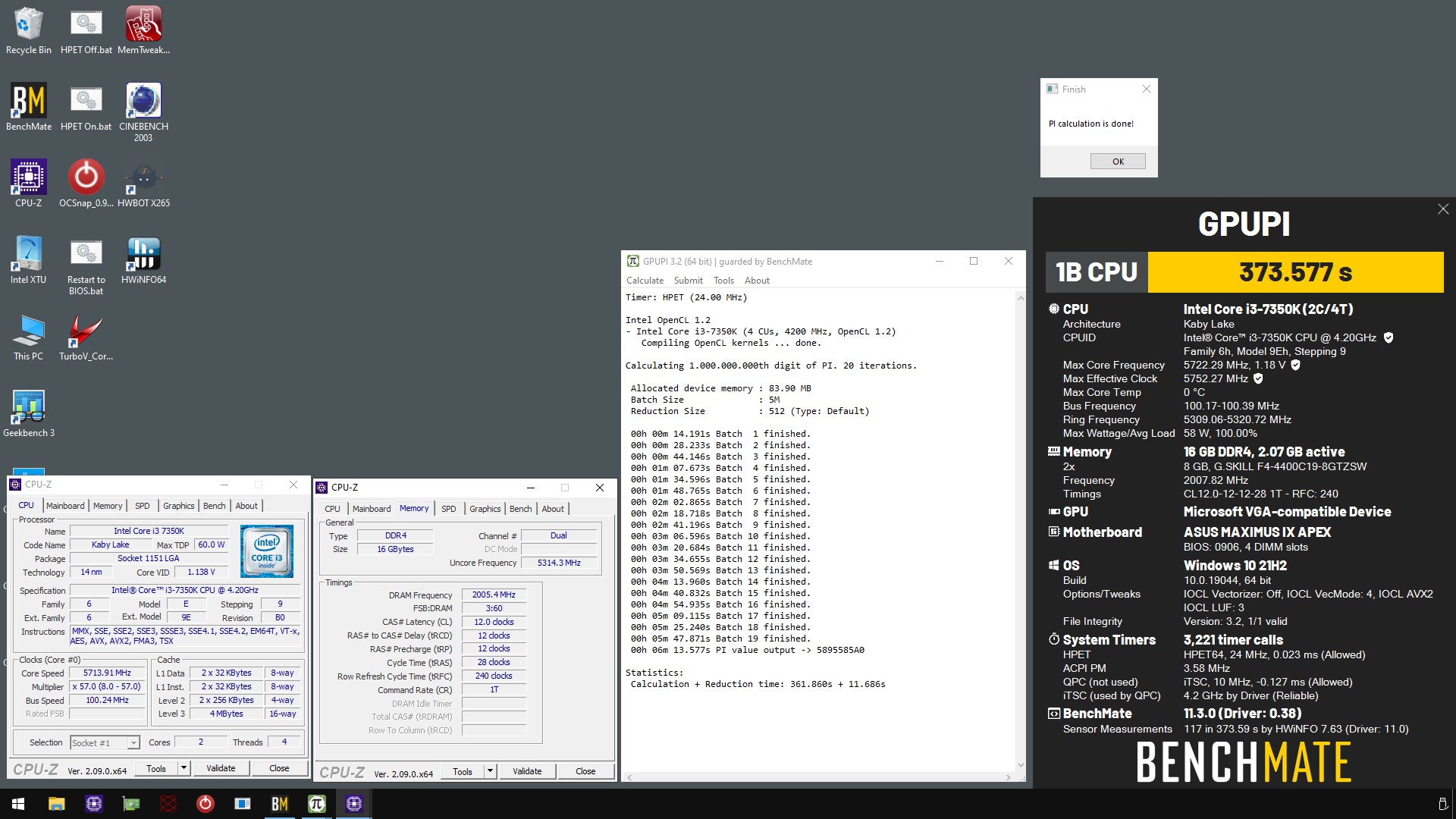This screenshot has width=1456, height=819.
Task: Close the Finish dialog
Action: (1146, 89)
